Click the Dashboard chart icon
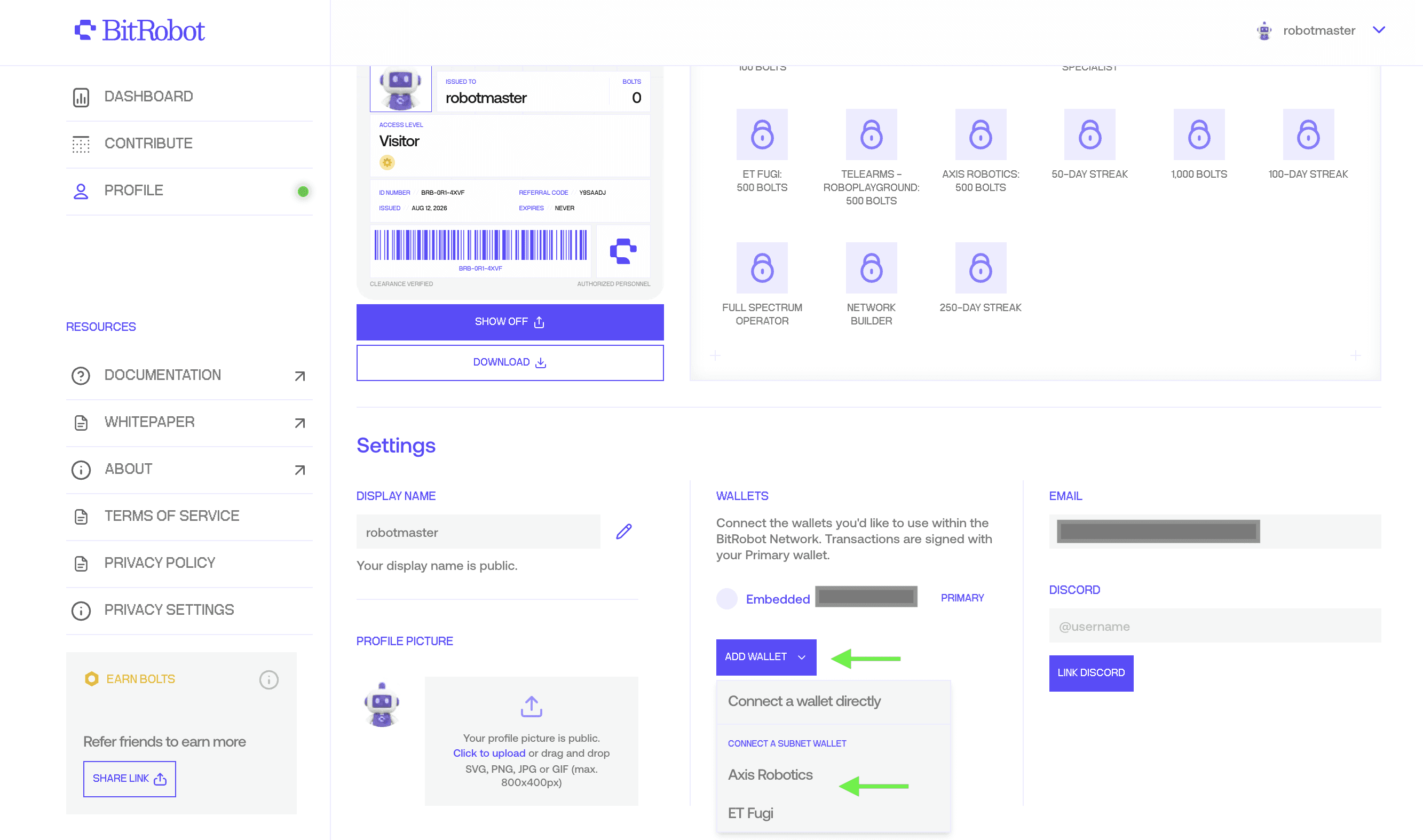The width and height of the screenshot is (1423, 840). click(81, 97)
